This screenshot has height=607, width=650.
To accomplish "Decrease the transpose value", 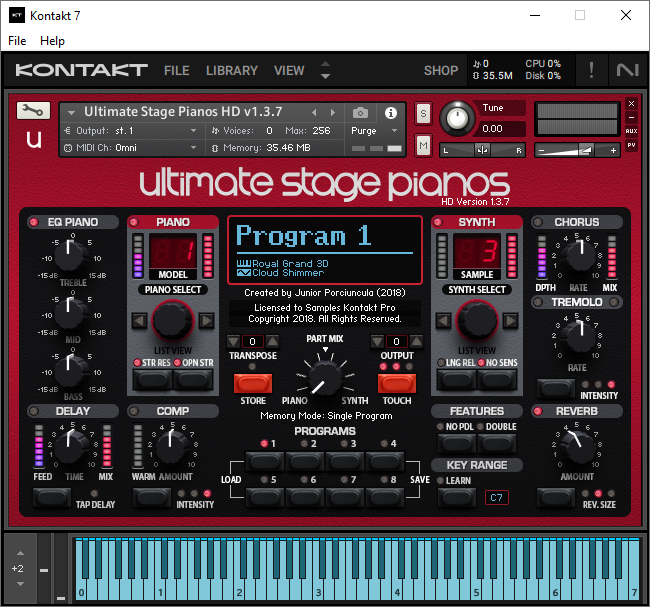I will [x=233, y=342].
